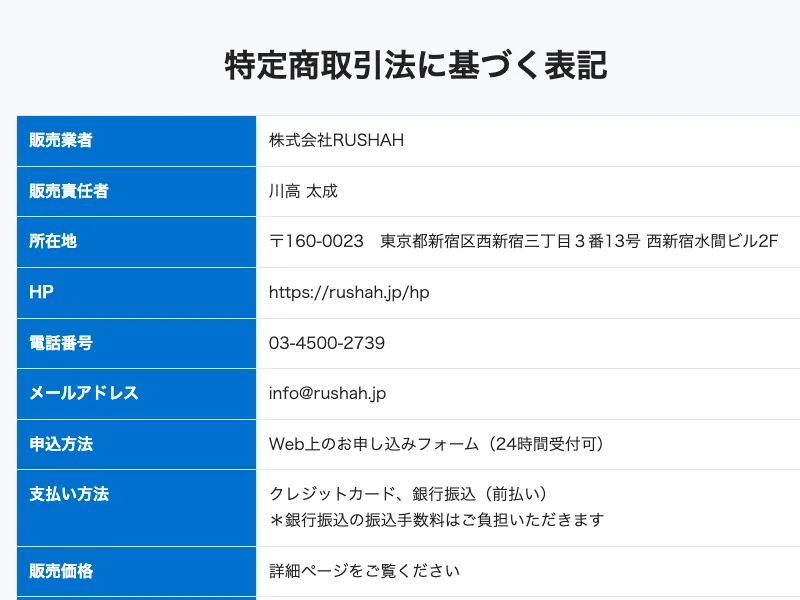Select the 販売責任者 header cell
This screenshot has width=800, height=600.
tap(136, 191)
